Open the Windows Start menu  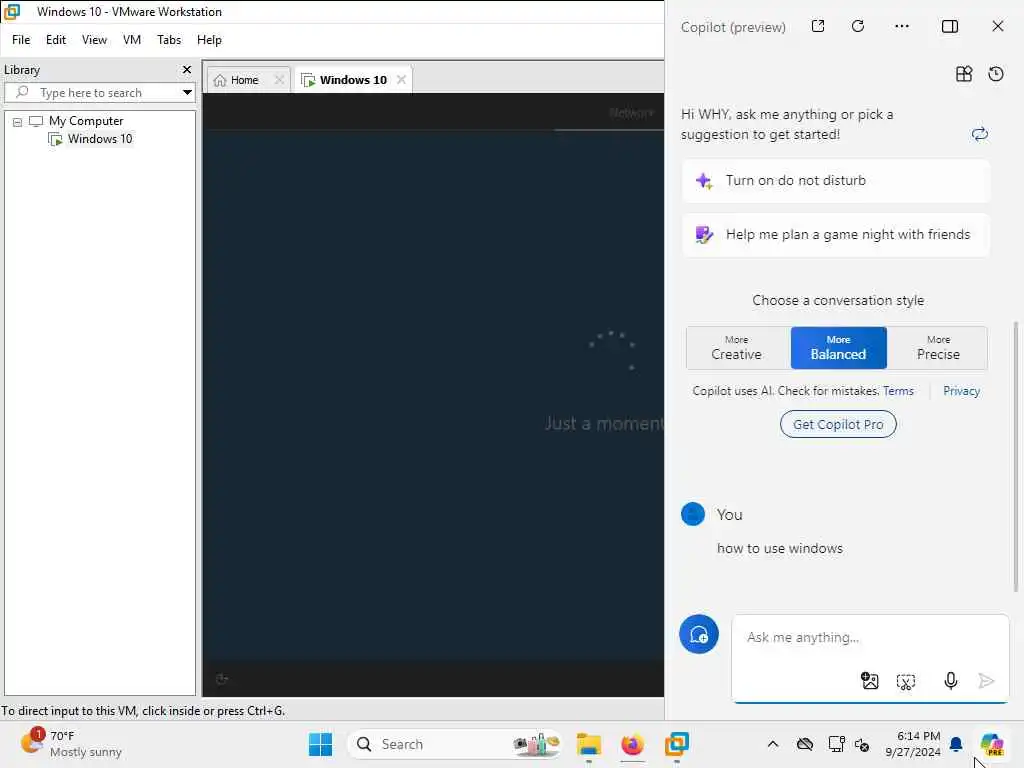[321, 744]
